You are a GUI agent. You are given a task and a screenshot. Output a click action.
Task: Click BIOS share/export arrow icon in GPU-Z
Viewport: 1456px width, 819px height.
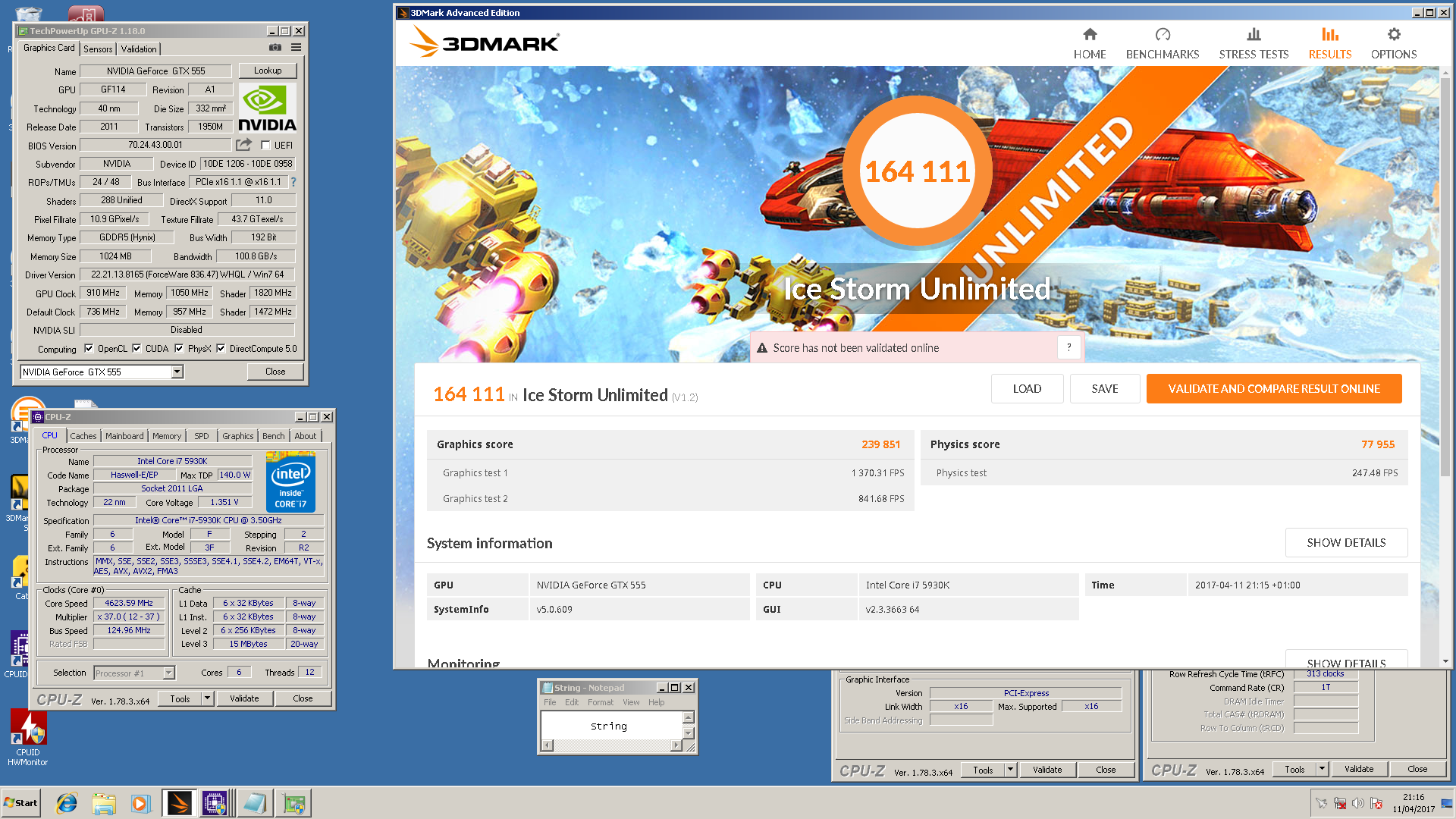(x=243, y=145)
